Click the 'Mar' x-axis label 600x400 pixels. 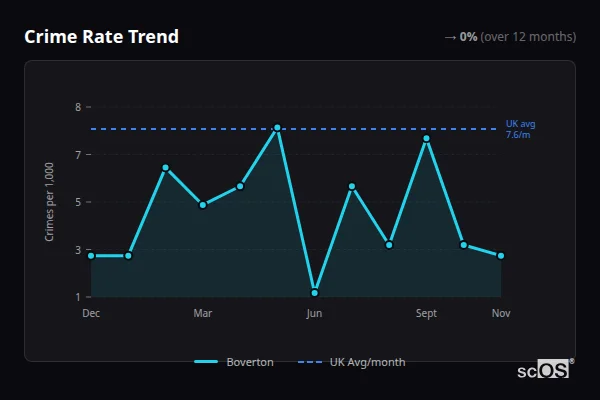203,313
